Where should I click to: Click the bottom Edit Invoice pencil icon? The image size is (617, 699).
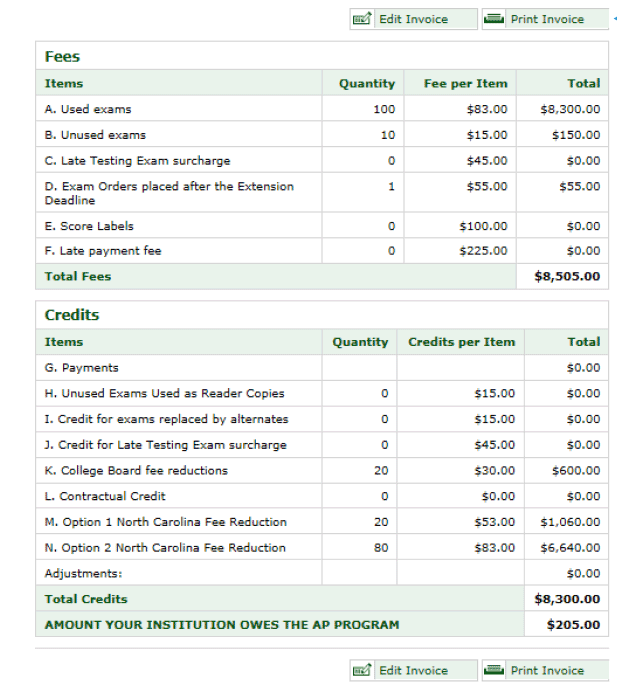tap(362, 670)
